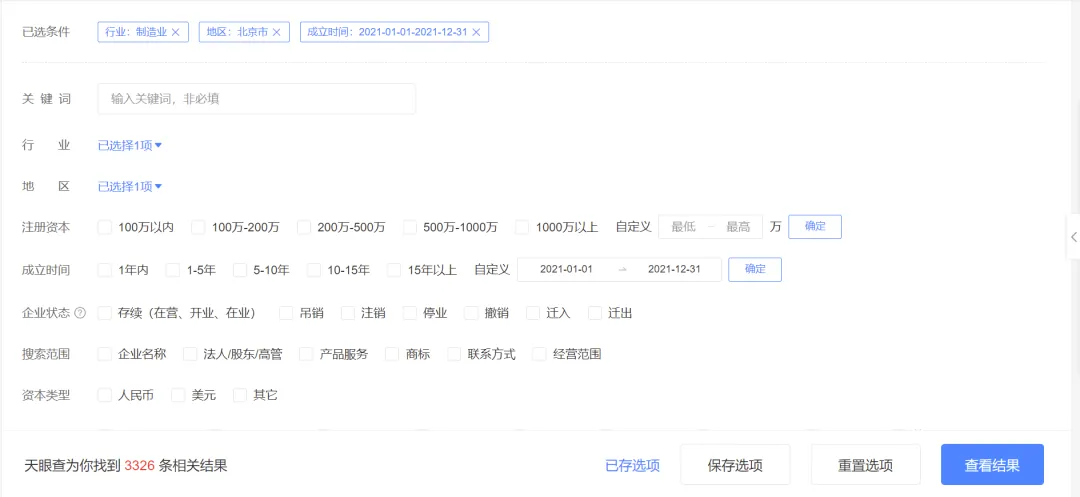
Task: Check 联系方式 search scope
Action: 454,355
